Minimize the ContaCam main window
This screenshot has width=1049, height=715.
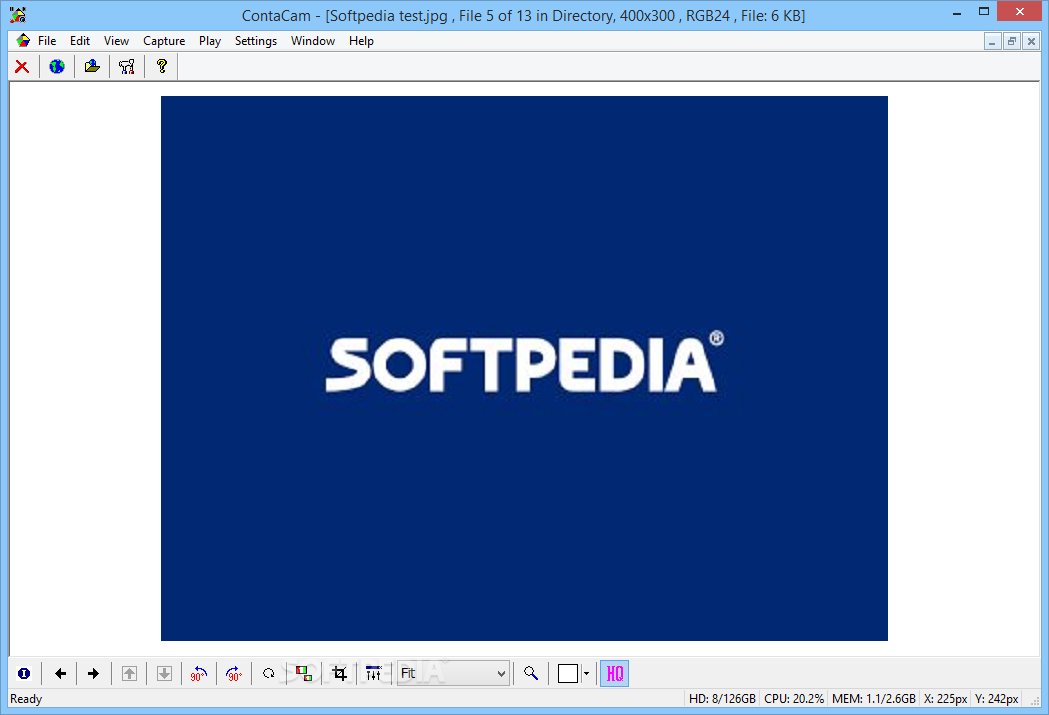pos(957,11)
